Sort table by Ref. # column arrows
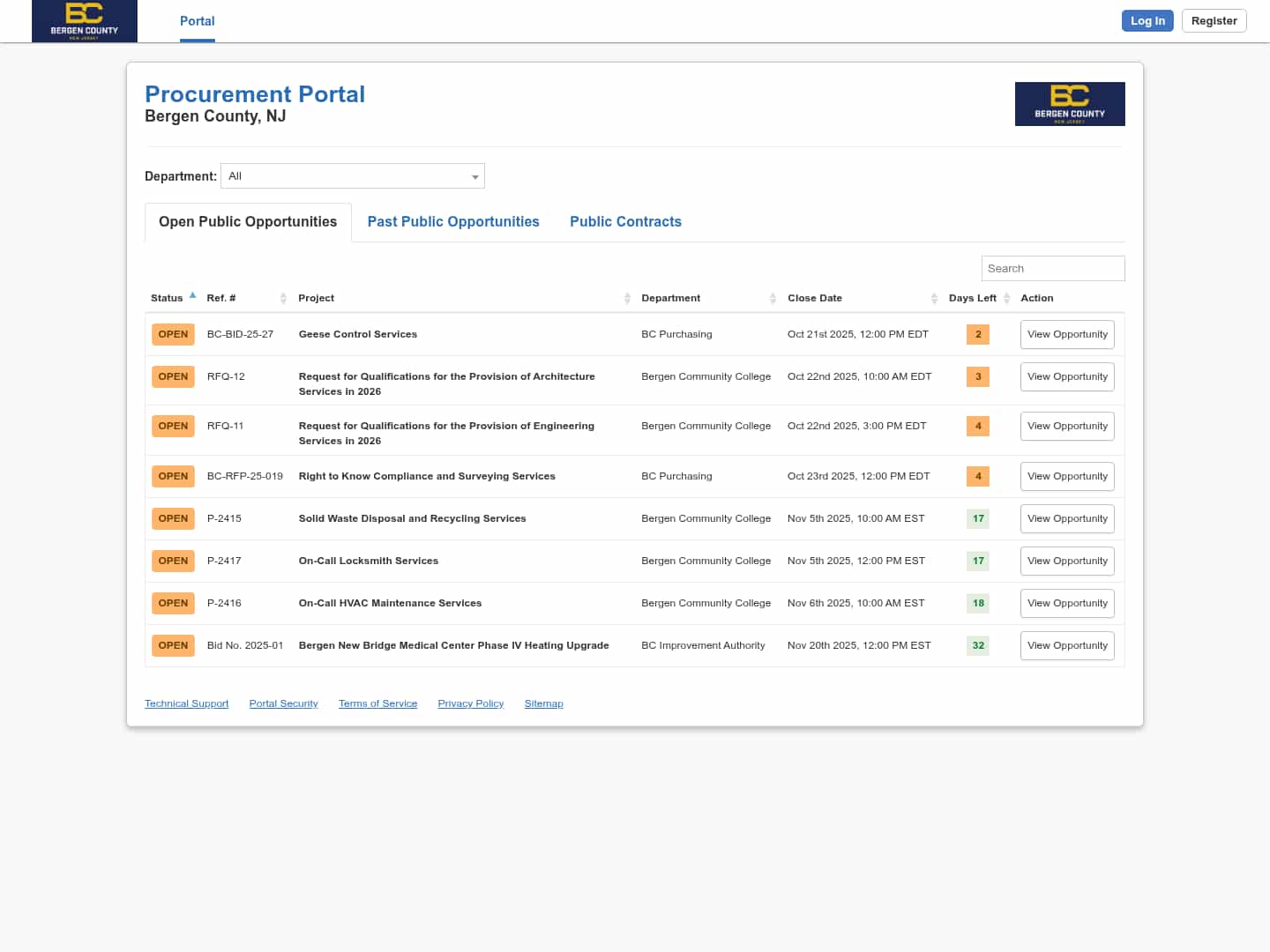The height and width of the screenshot is (952, 1270). [x=283, y=299]
